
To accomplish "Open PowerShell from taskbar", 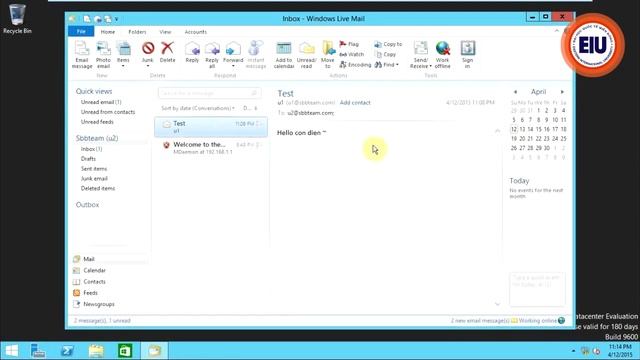I will click(67, 351).
